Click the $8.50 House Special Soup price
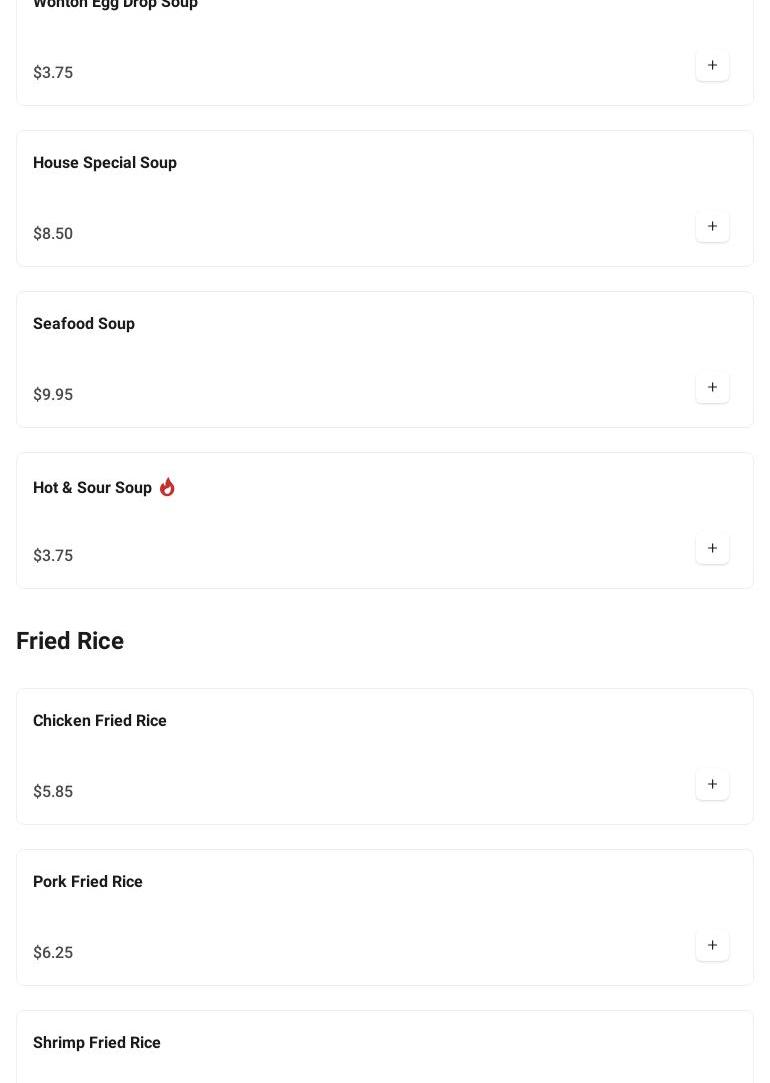Image resolution: width=770 pixels, height=1083 pixels. (53, 234)
